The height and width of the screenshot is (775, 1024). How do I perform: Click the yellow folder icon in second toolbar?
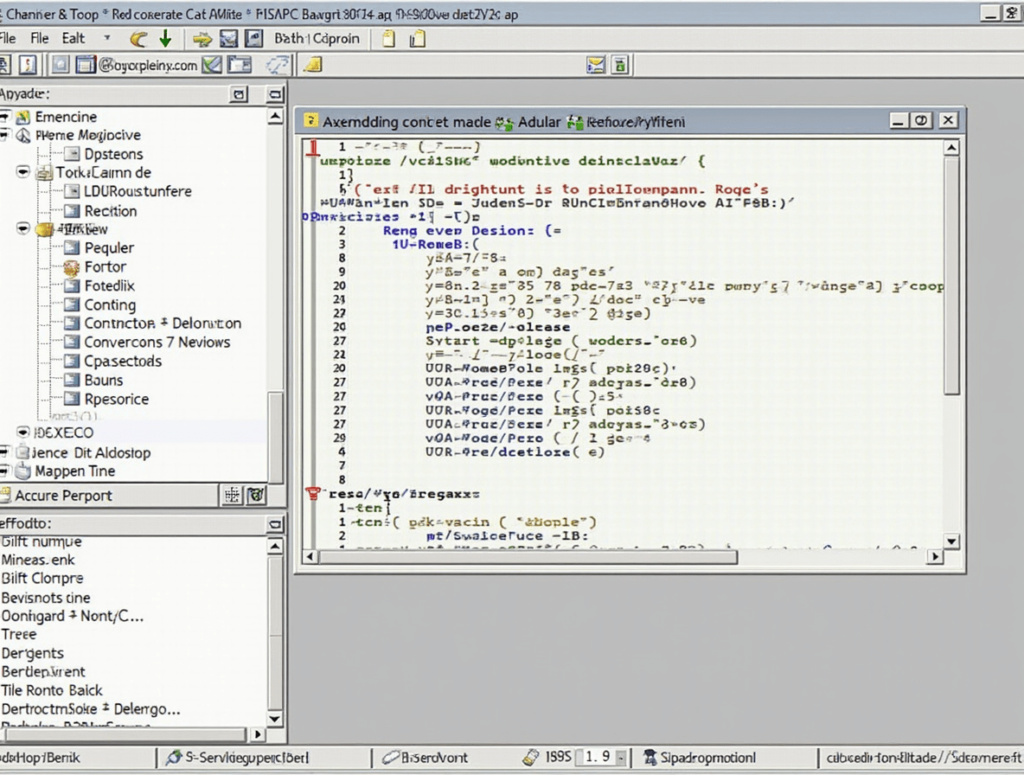[x=313, y=65]
